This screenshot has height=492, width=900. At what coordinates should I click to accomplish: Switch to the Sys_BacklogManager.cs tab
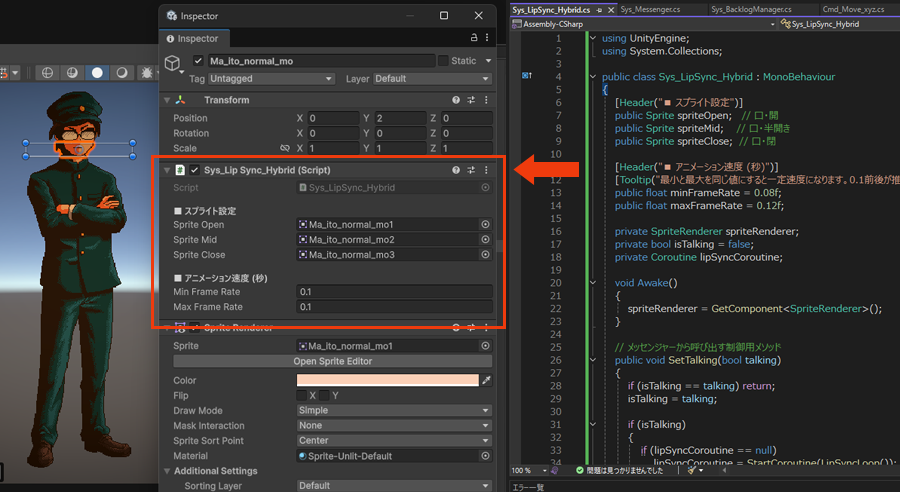[750, 9]
